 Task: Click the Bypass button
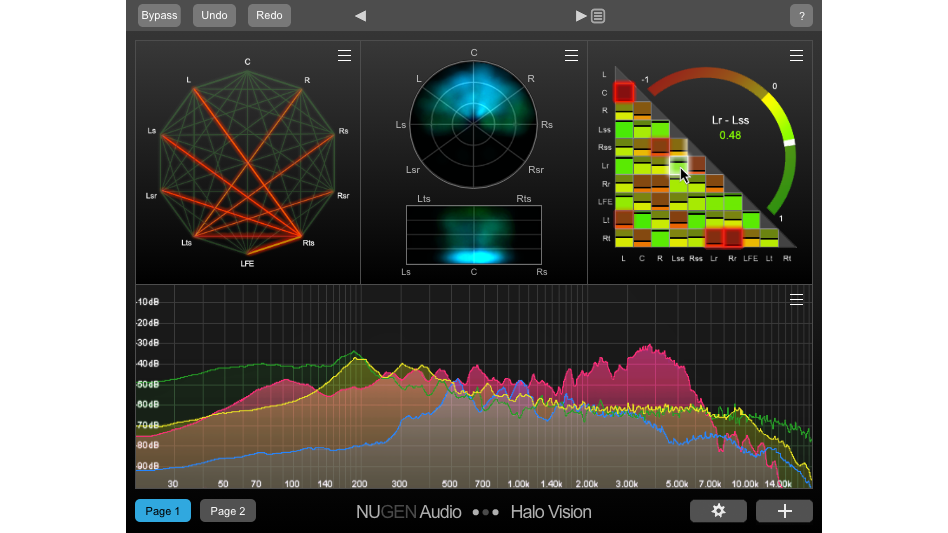click(x=159, y=16)
